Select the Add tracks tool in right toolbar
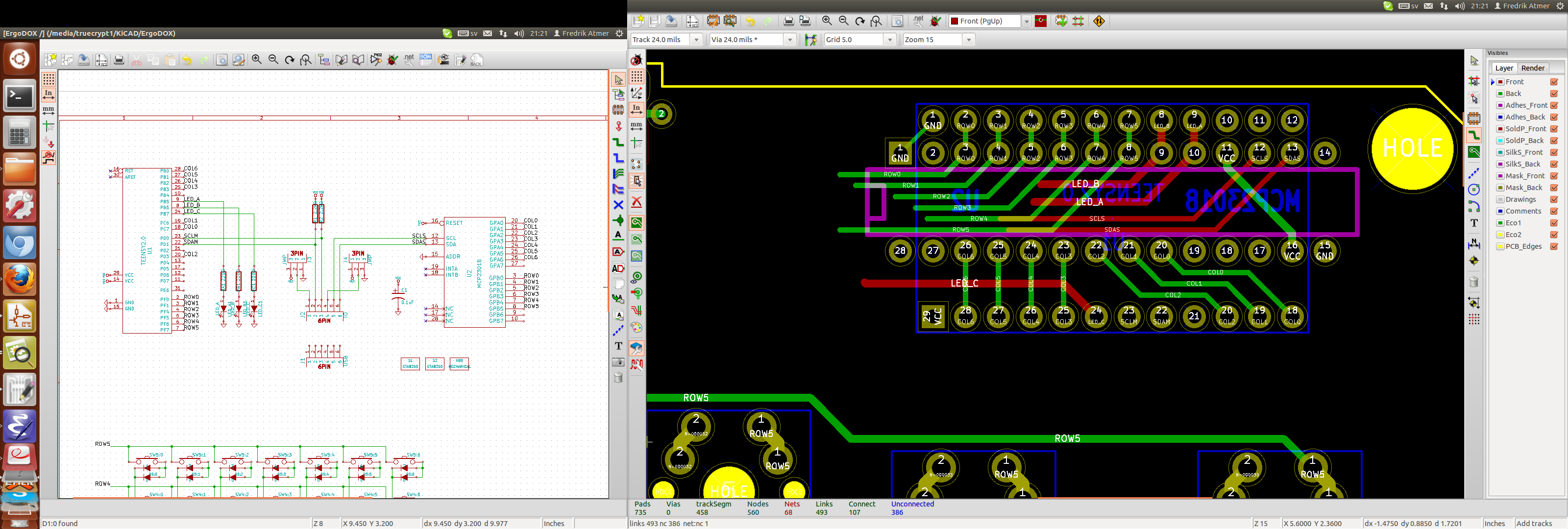Image resolution: width=1568 pixels, height=529 pixels. [x=1473, y=135]
